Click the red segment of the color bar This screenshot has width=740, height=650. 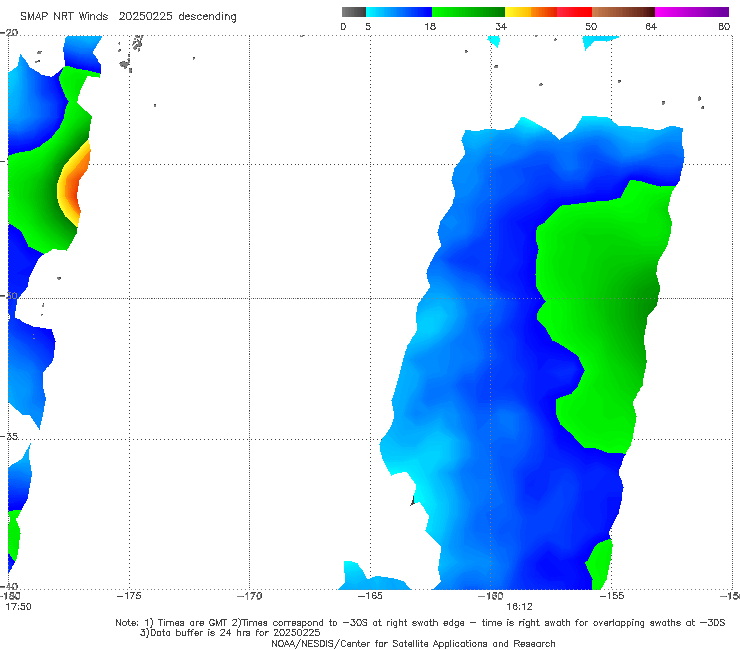pos(574,12)
